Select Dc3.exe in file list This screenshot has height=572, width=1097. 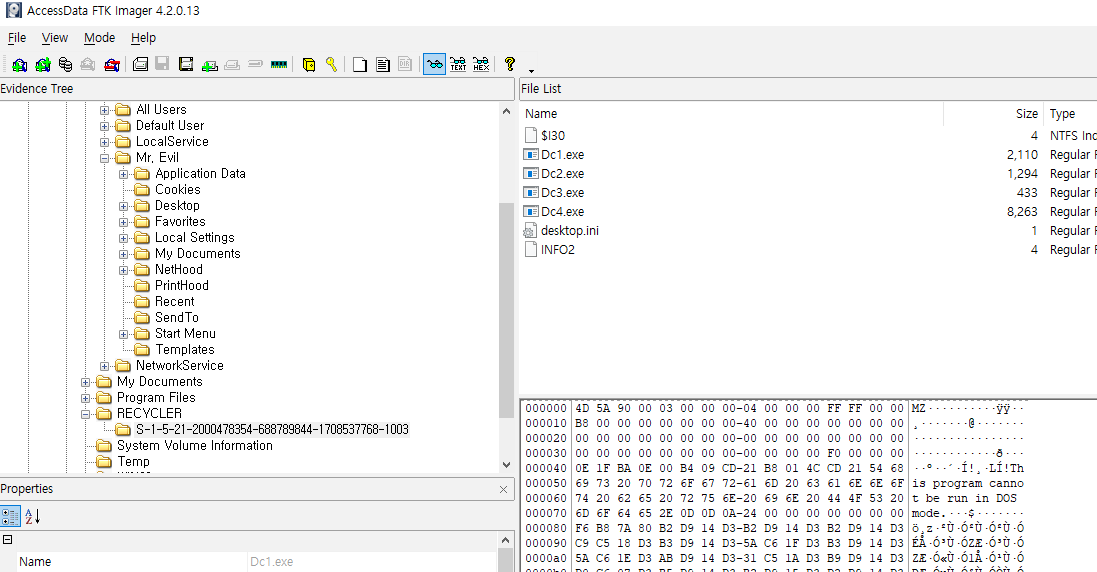[x=562, y=192]
